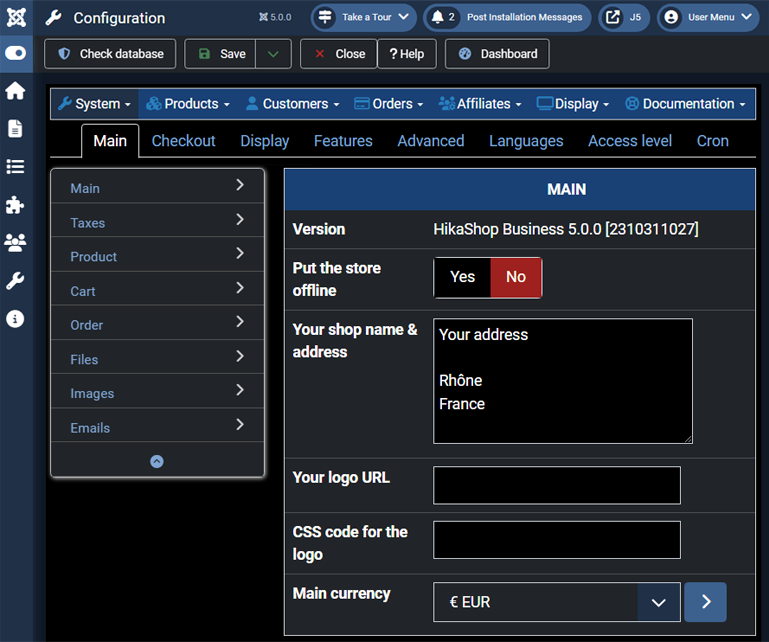Click the chevron next to Cart

[240, 287]
